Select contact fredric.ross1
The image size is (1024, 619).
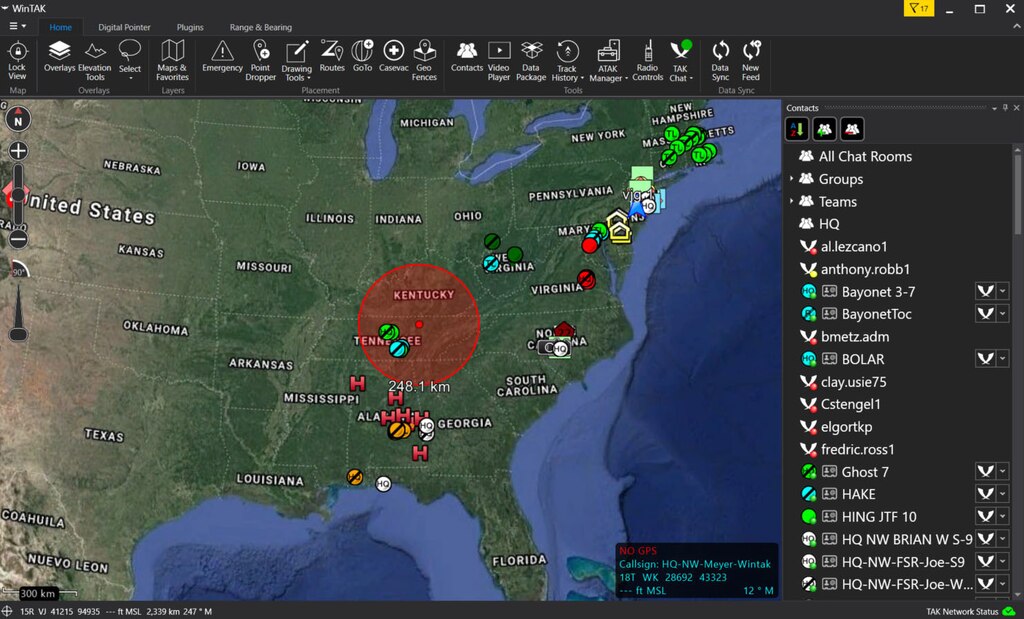pos(857,449)
